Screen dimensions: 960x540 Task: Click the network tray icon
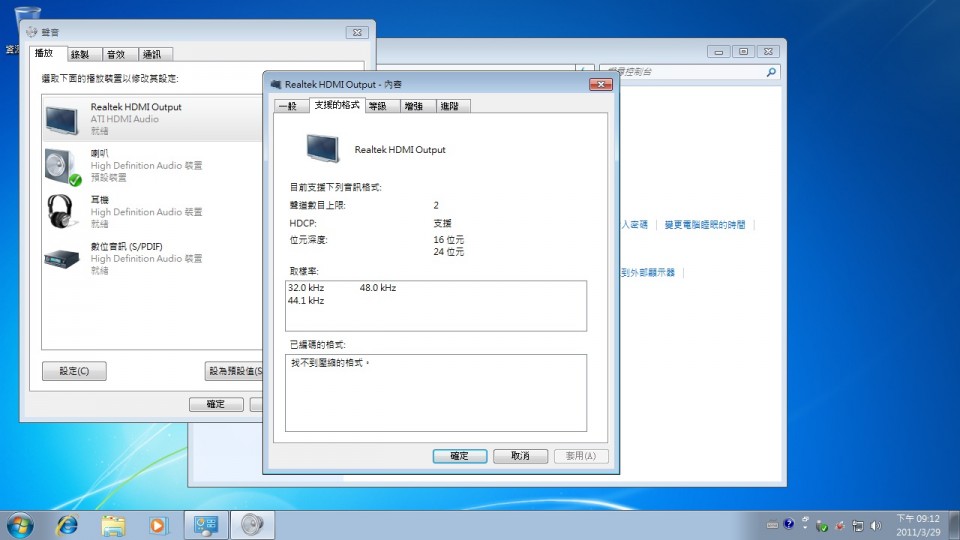click(858, 526)
